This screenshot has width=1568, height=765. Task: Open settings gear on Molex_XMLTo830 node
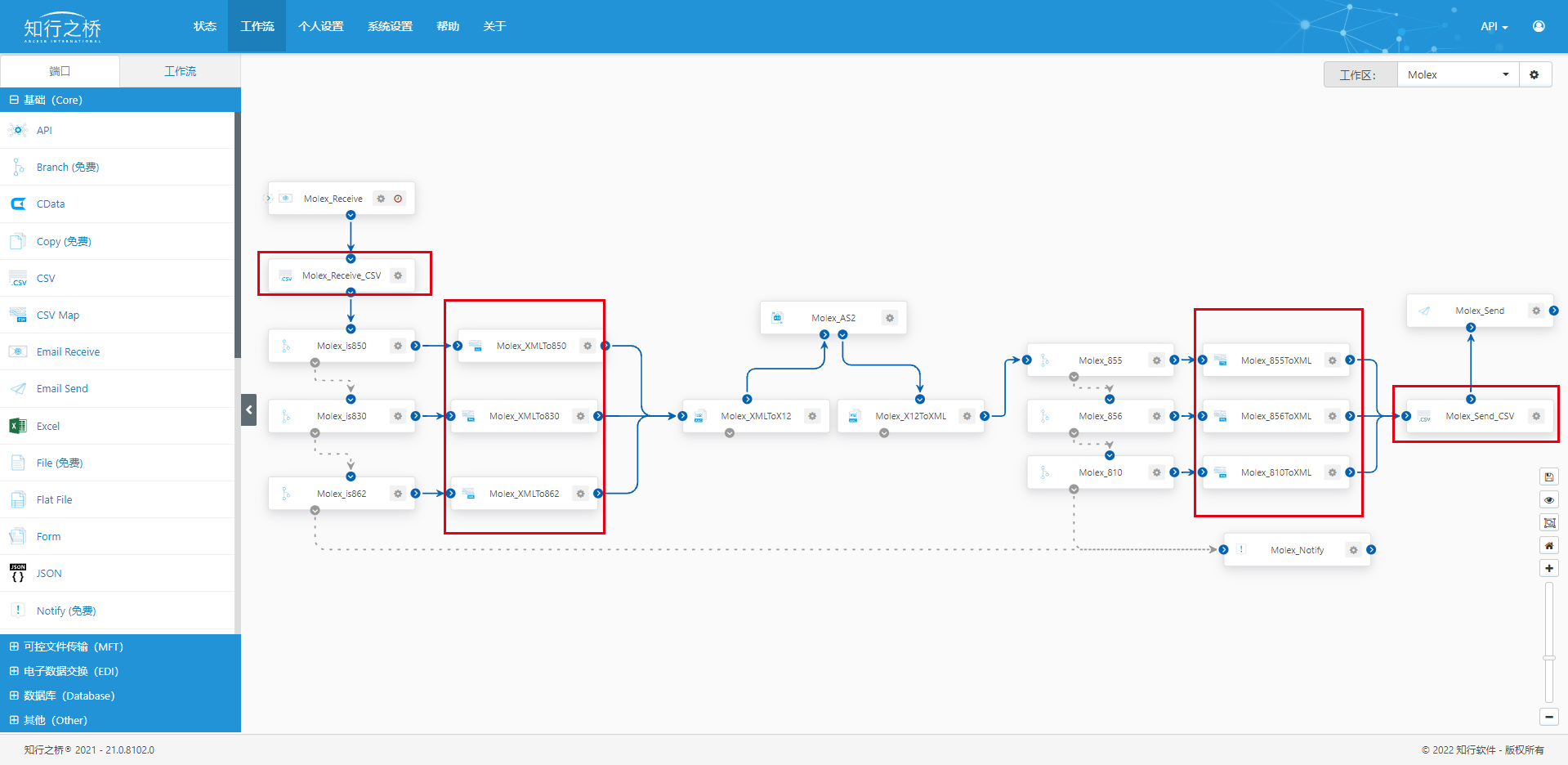[580, 416]
